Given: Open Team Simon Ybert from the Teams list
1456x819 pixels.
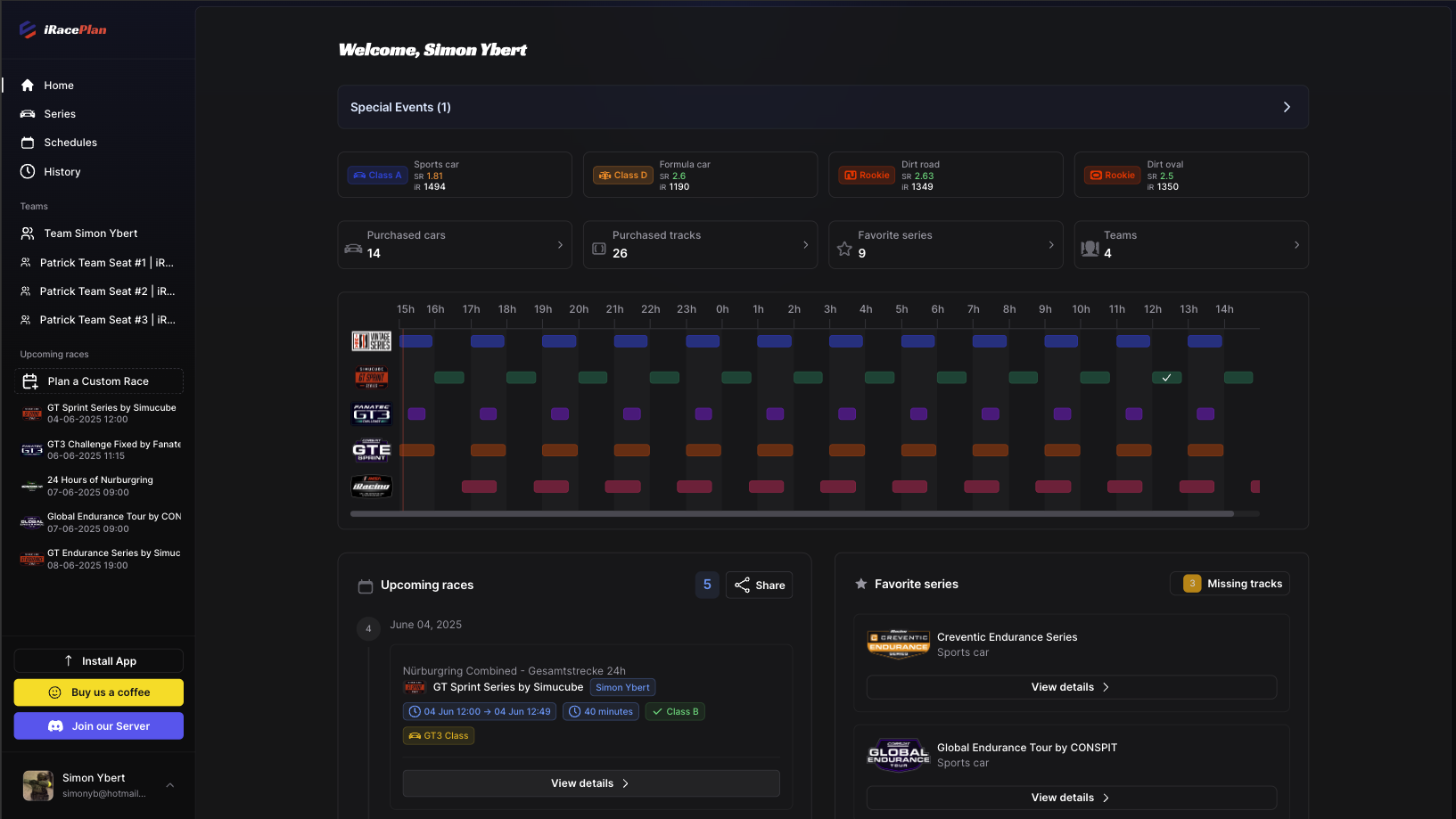Looking at the screenshot, I should (89, 233).
